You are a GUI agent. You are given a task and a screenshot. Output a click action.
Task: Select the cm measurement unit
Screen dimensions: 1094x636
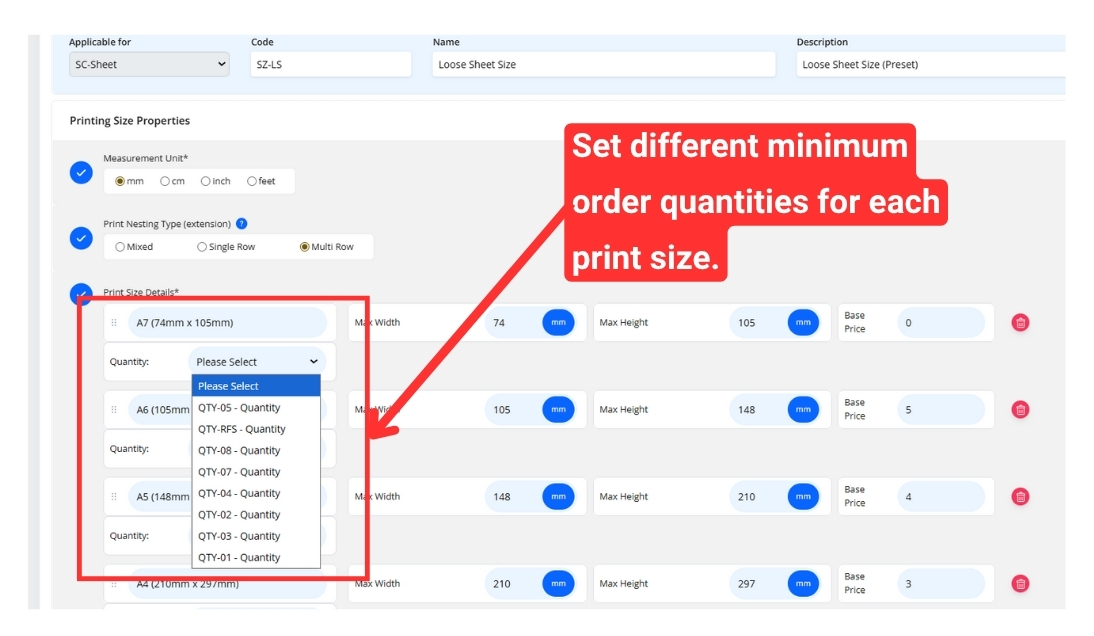click(x=166, y=181)
